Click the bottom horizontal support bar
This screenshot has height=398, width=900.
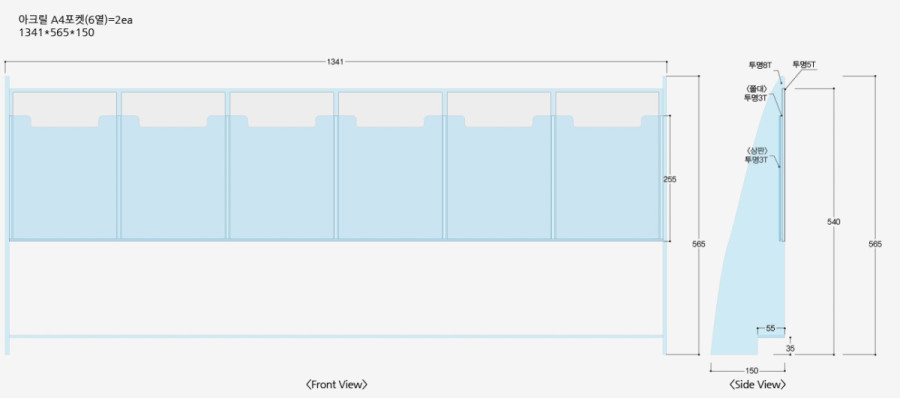click(336, 336)
